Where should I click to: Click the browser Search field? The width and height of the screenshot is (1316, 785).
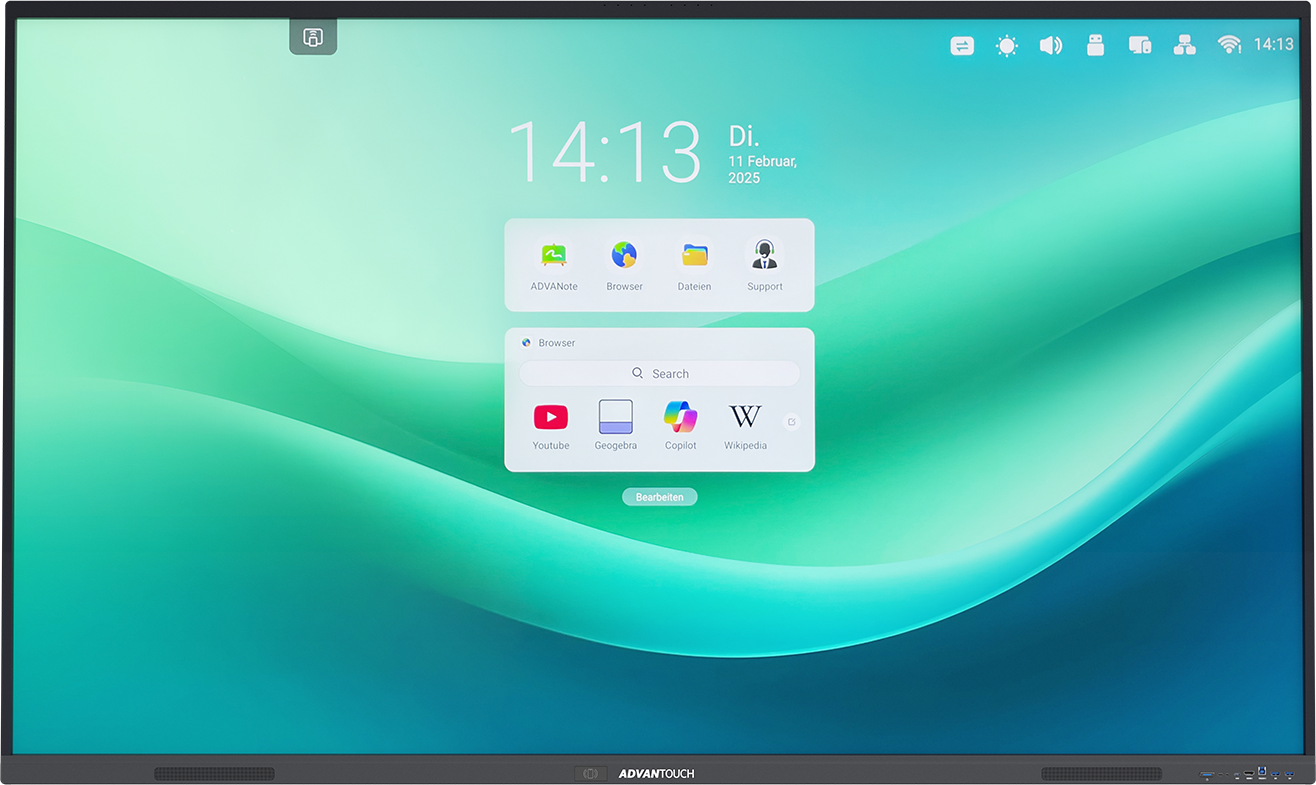tap(659, 374)
